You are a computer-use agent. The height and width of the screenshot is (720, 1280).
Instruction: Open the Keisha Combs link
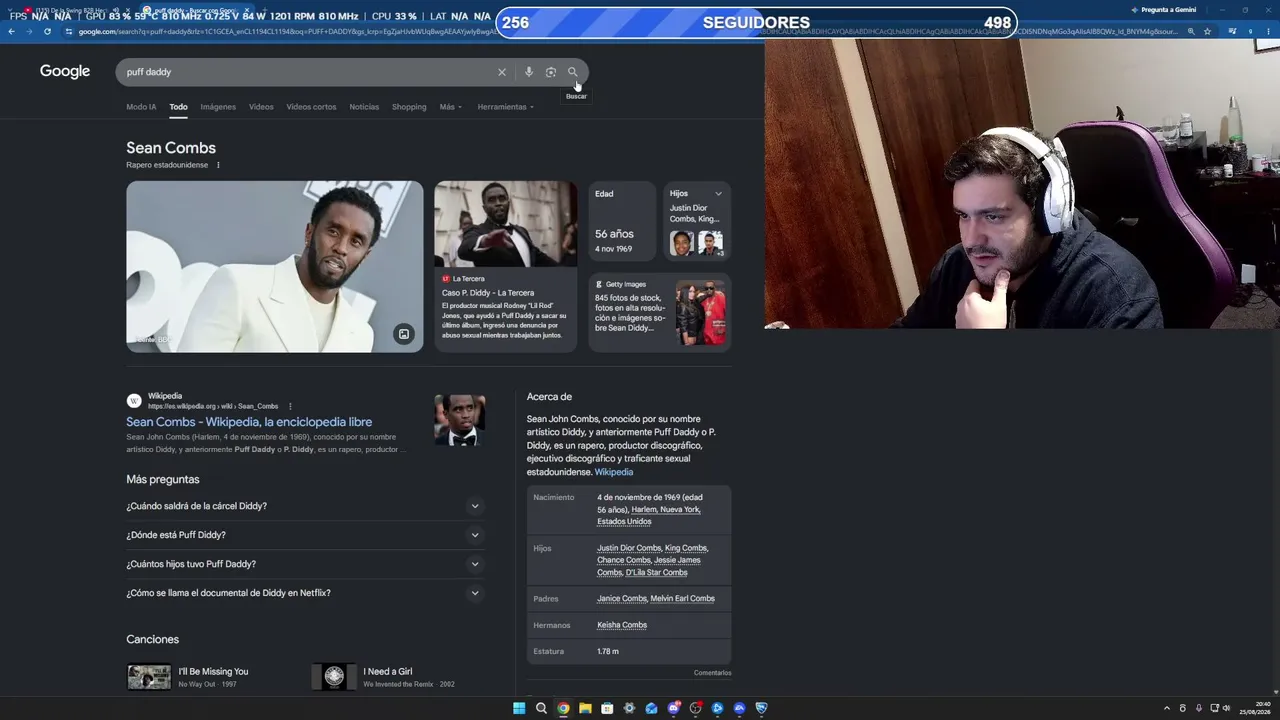[622, 625]
